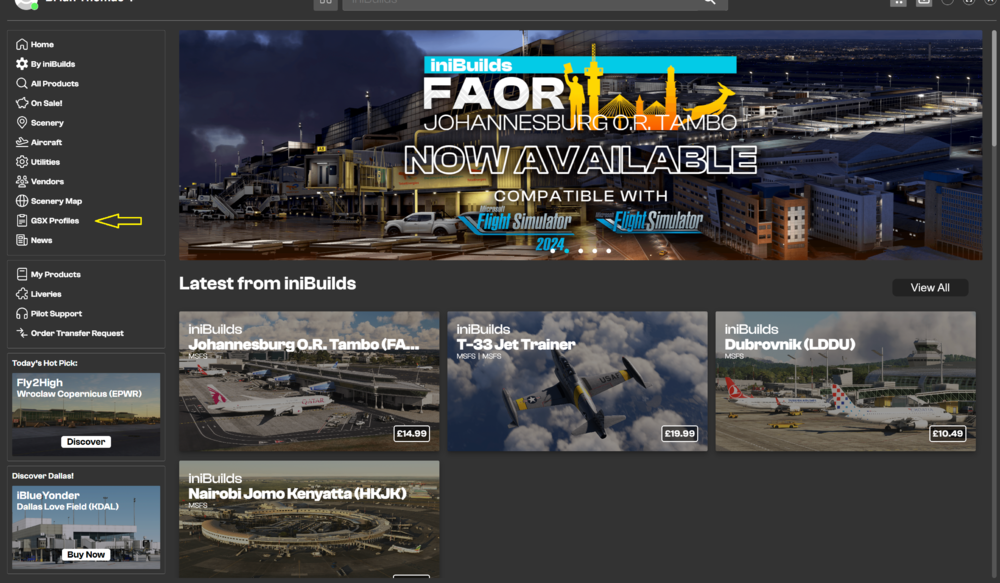Open the News sidebar entry
This screenshot has width=1000, height=583.
pos(41,240)
